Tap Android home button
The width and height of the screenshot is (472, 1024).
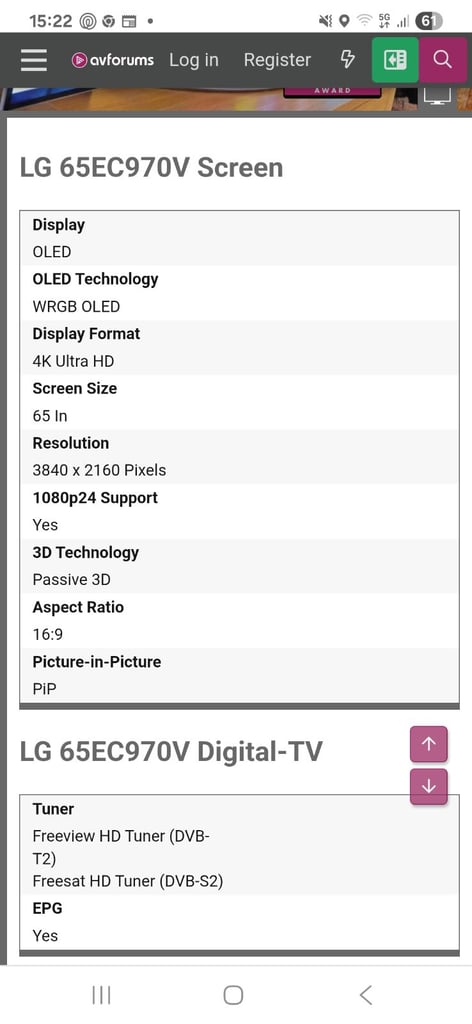tap(233, 995)
